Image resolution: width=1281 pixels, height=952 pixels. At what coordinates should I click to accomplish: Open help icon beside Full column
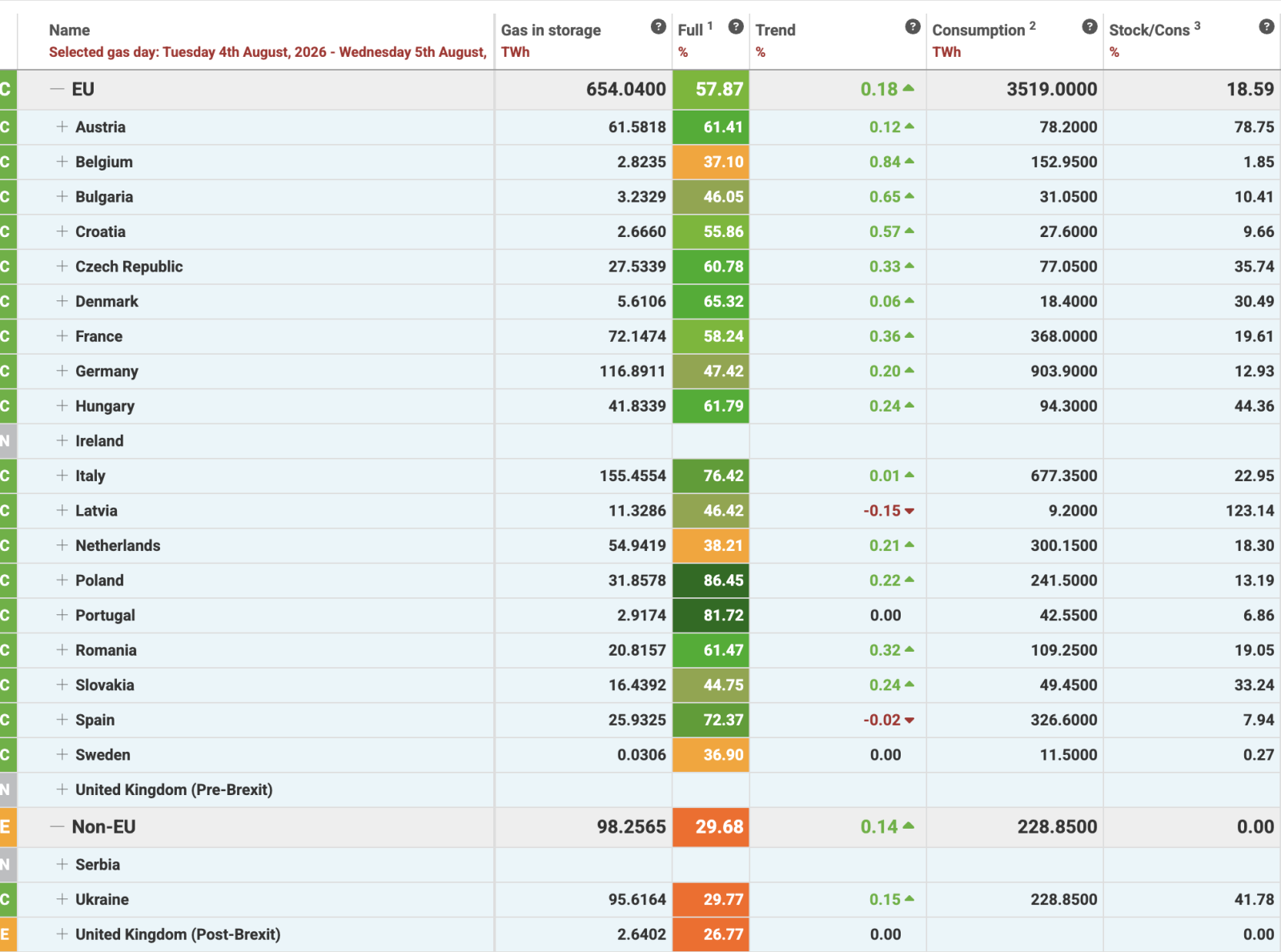coord(736,26)
